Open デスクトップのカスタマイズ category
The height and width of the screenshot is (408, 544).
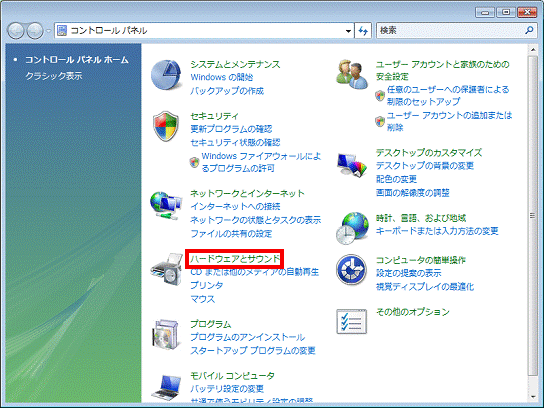point(429,152)
